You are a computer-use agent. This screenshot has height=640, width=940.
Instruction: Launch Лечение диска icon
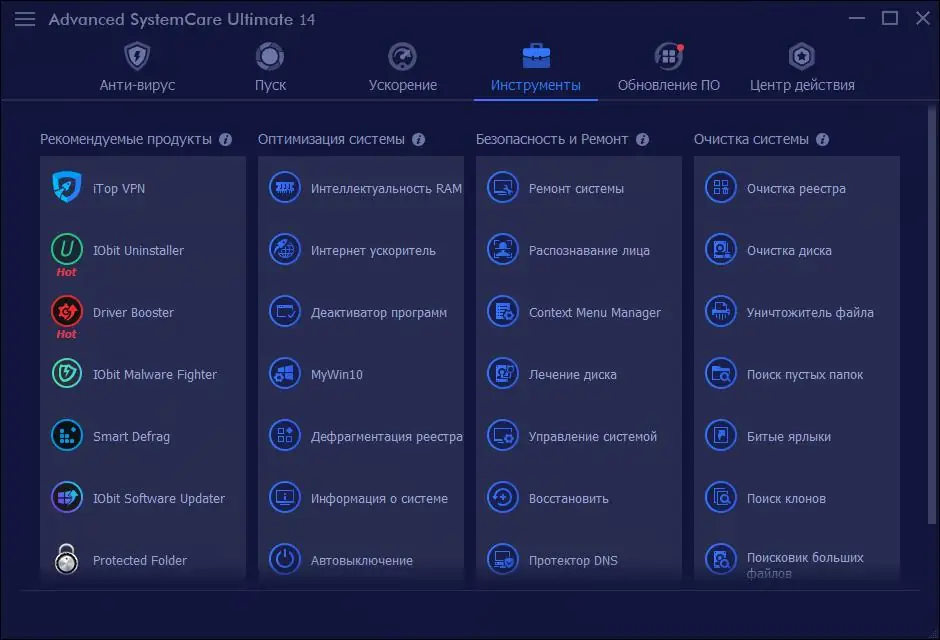coord(502,373)
